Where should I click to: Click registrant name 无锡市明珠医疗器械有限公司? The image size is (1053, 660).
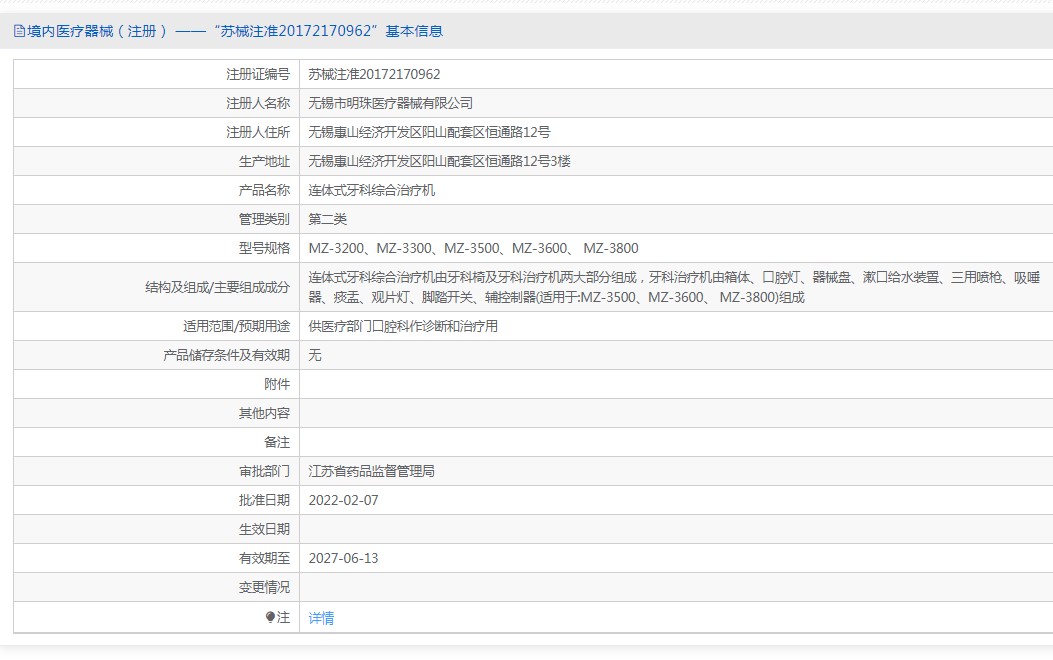[x=390, y=103]
